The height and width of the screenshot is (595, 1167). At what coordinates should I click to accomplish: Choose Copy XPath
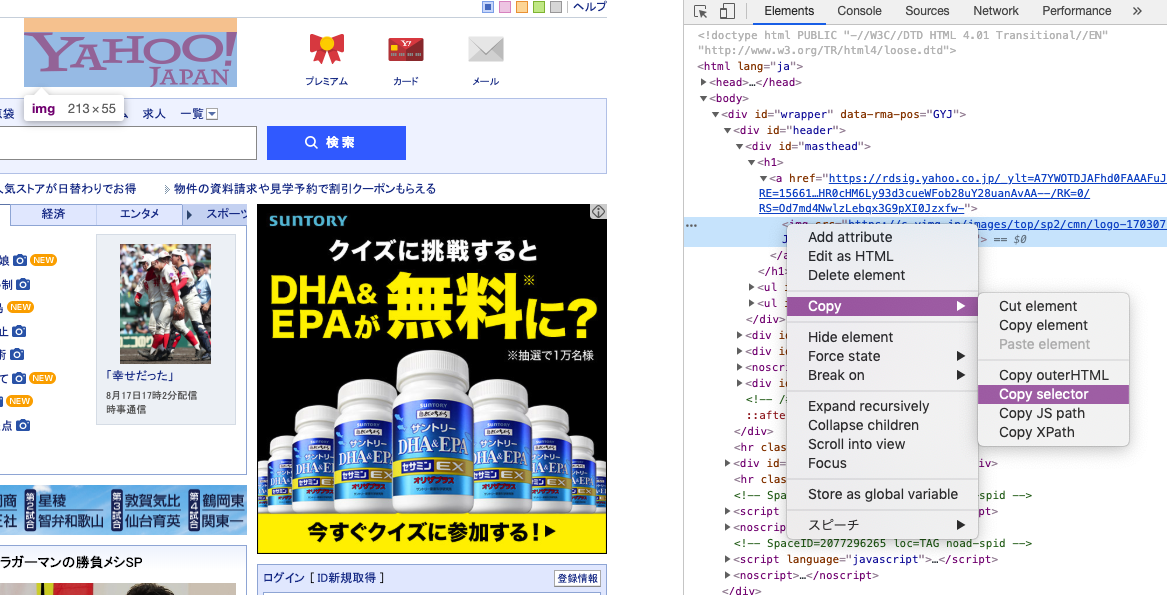(1053, 433)
